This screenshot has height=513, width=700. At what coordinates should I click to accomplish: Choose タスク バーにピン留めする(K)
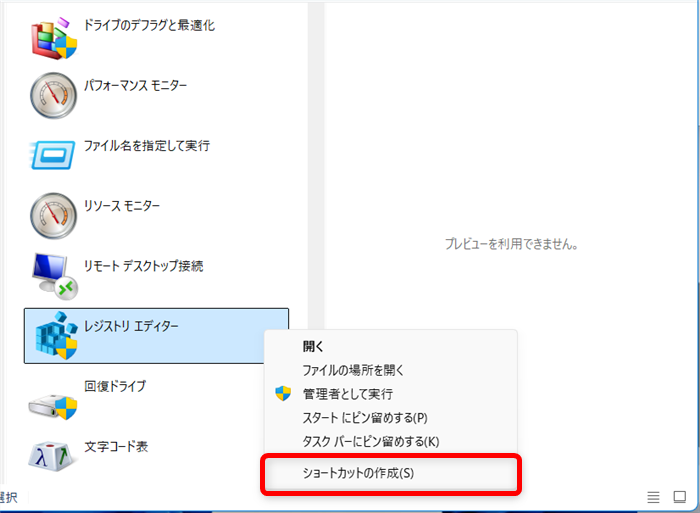[x=371, y=442]
